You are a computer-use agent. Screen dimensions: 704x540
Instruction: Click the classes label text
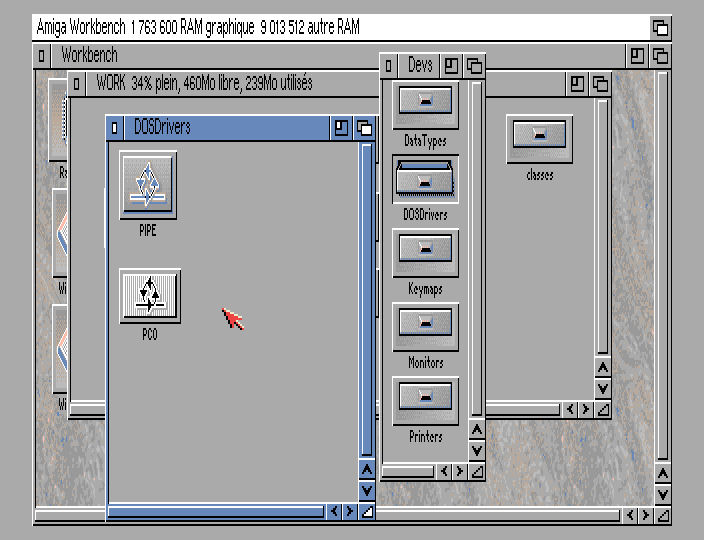tap(540, 175)
